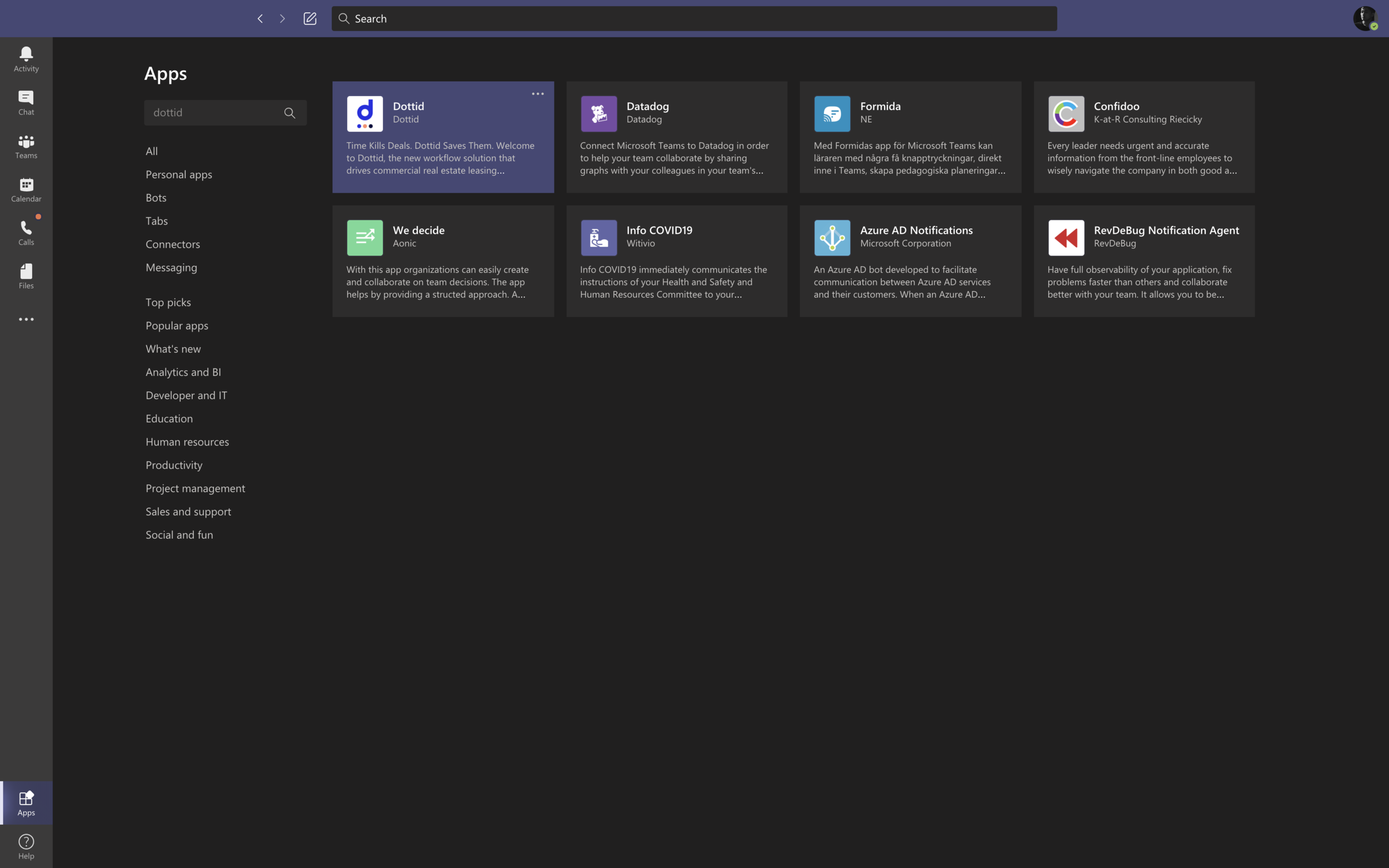1389x868 pixels.
Task: Open the Calls phone icon
Action: click(26, 233)
